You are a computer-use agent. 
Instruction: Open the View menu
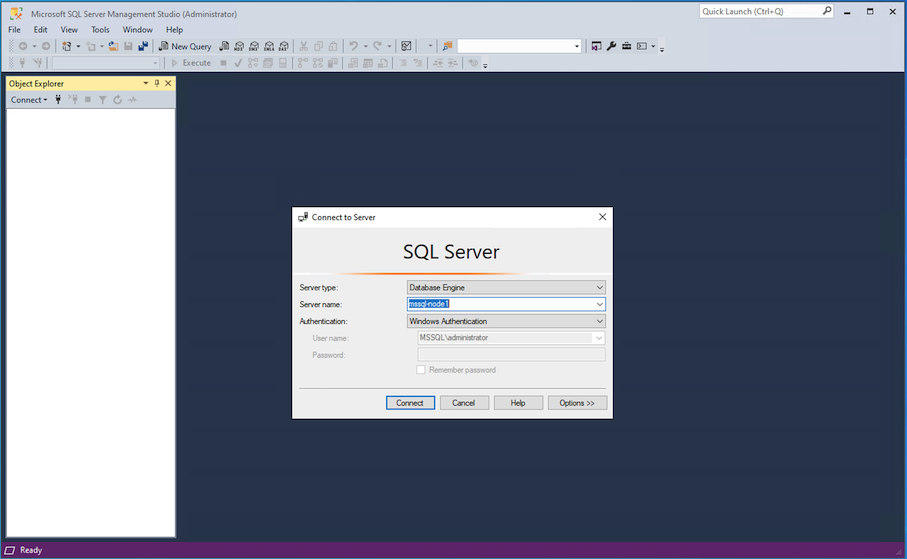point(69,30)
